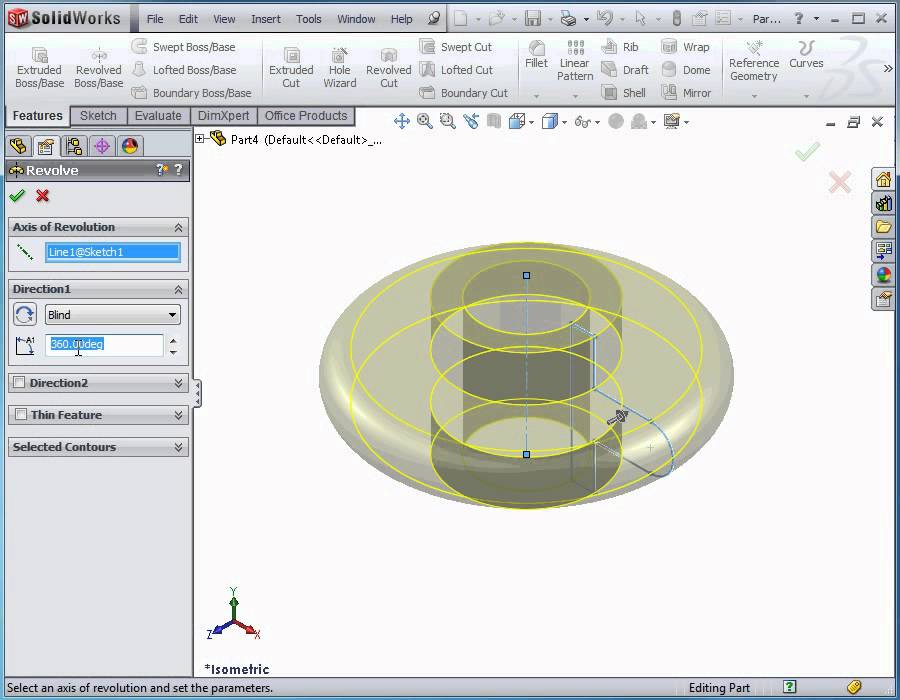
Task: Click the Linear Pattern tool
Action: [575, 61]
